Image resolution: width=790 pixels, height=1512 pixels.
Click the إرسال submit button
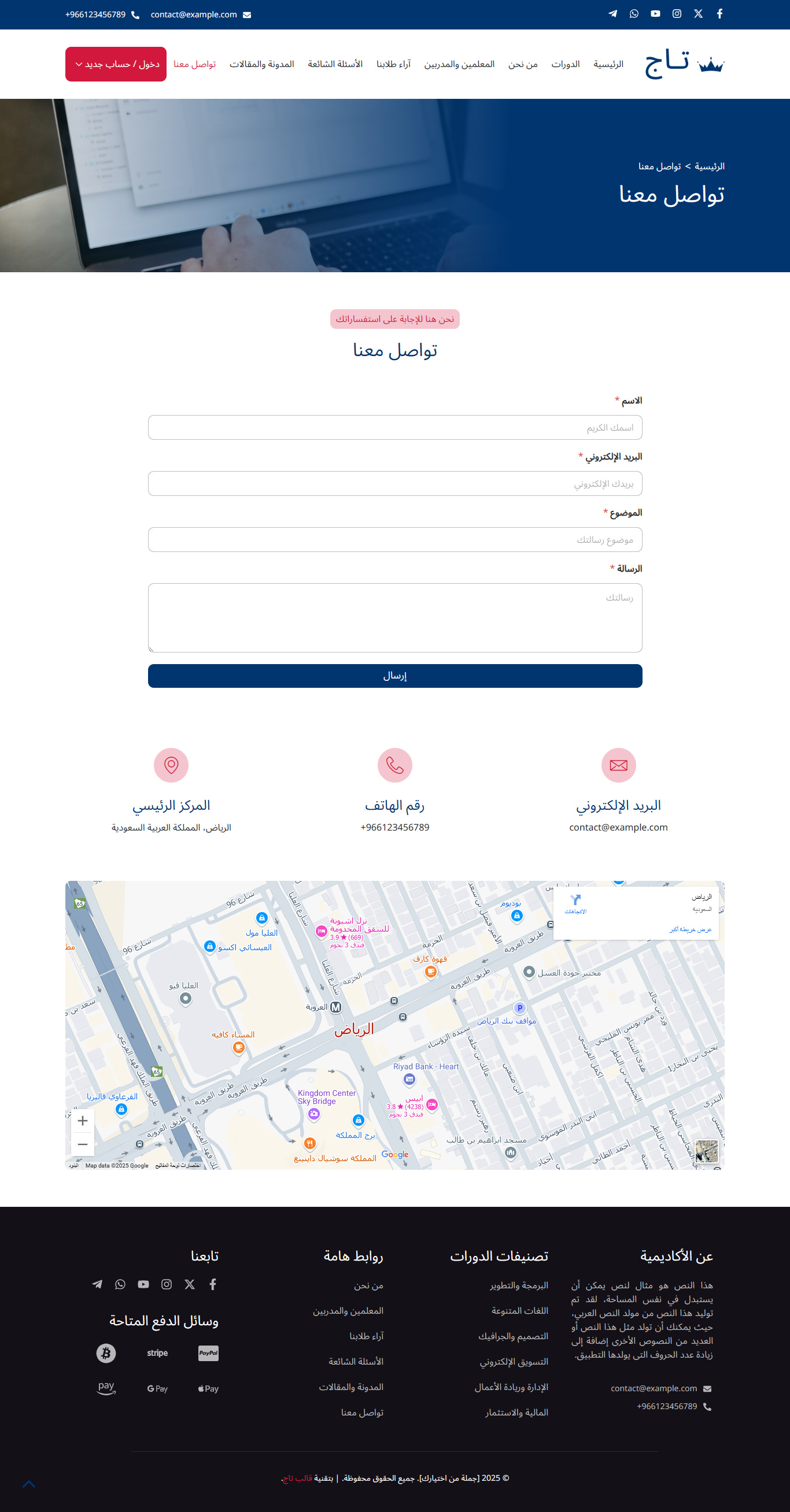tap(394, 676)
